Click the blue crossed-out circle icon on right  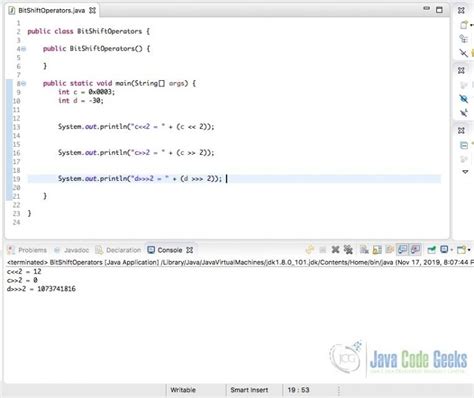(463, 99)
